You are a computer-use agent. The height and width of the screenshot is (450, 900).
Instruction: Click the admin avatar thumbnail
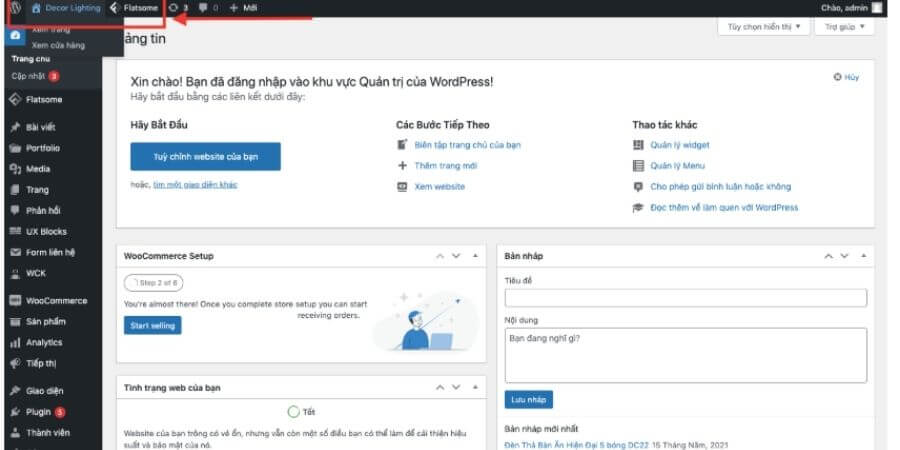click(x=876, y=8)
